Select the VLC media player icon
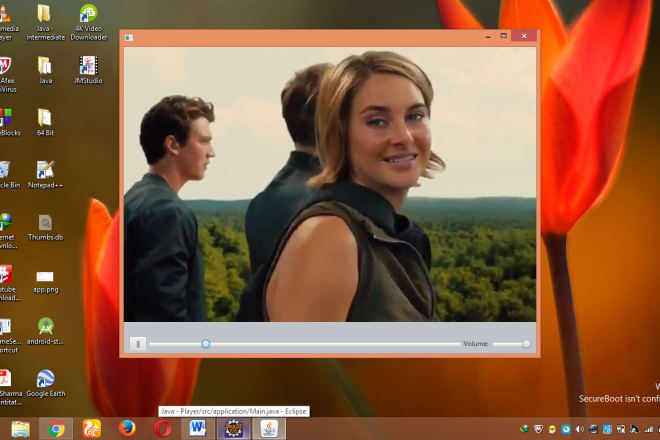Viewport: 660px width, 440px height. click(8, 23)
